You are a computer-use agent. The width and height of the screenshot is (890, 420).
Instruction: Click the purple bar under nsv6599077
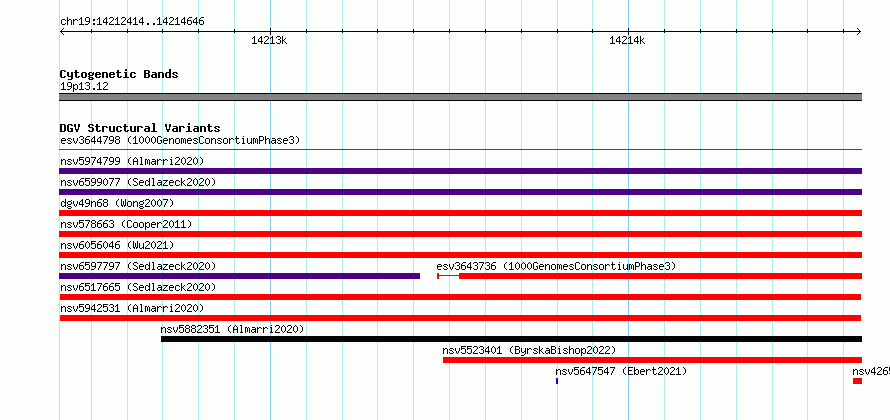click(461, 192)
